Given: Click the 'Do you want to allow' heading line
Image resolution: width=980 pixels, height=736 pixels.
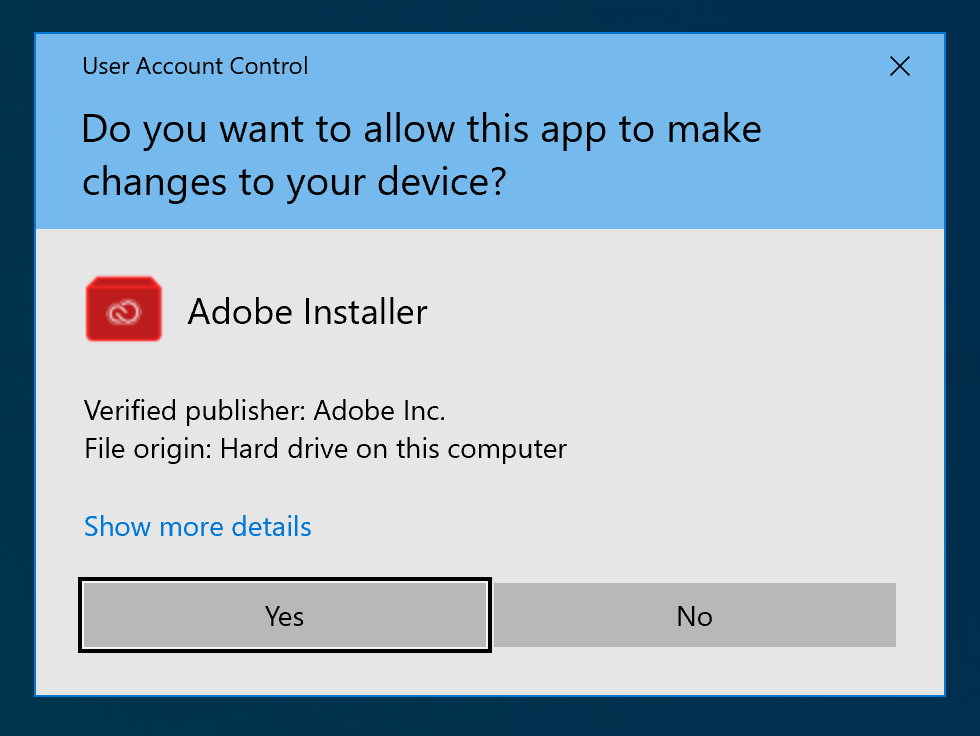Looking at the screenshot, I should [421, 130].
